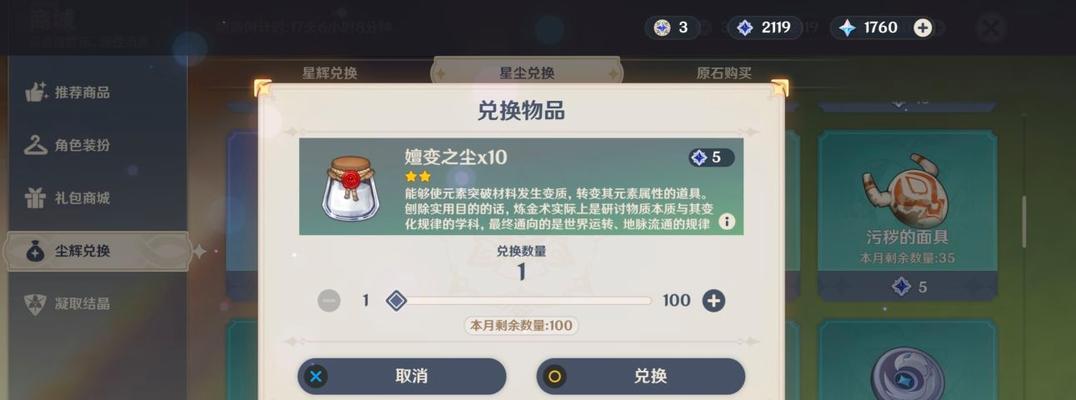
Task: Click the close X at top right
Action: coord(991,28)
